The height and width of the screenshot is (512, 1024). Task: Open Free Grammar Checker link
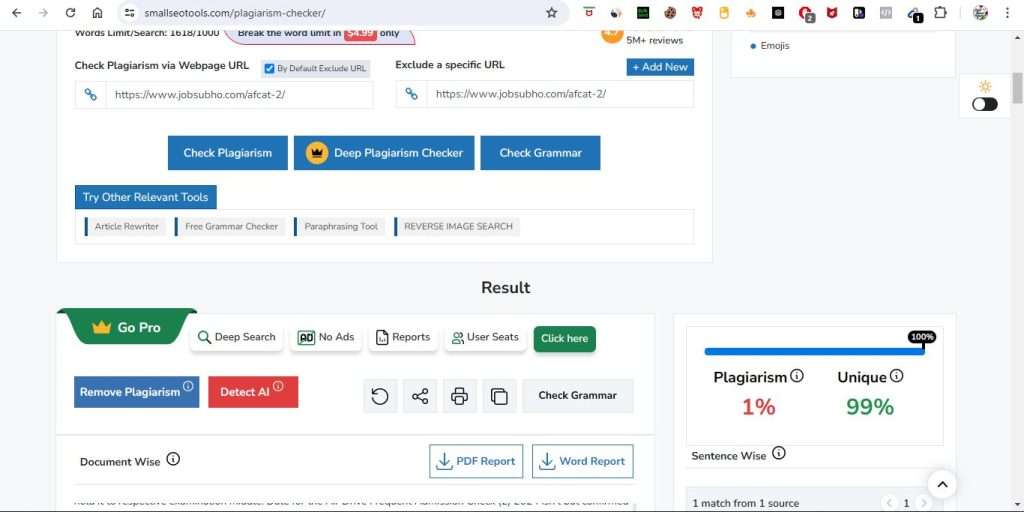click(231, 227)
